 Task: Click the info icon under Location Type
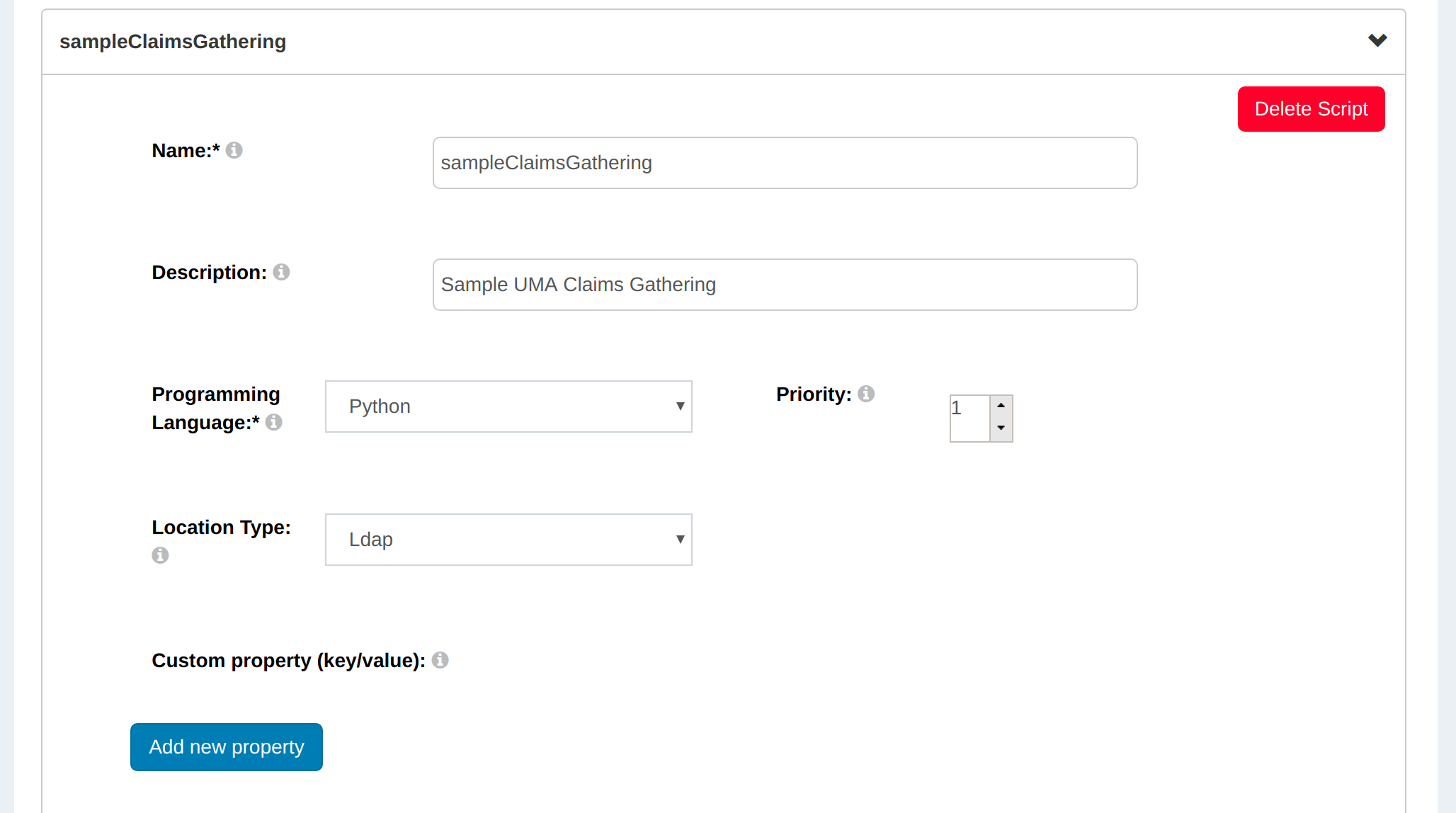click(x=159, y=555)
